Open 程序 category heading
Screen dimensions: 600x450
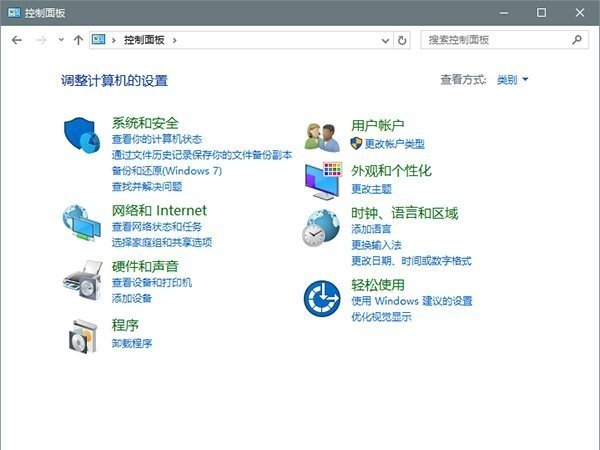coord(125,325)
